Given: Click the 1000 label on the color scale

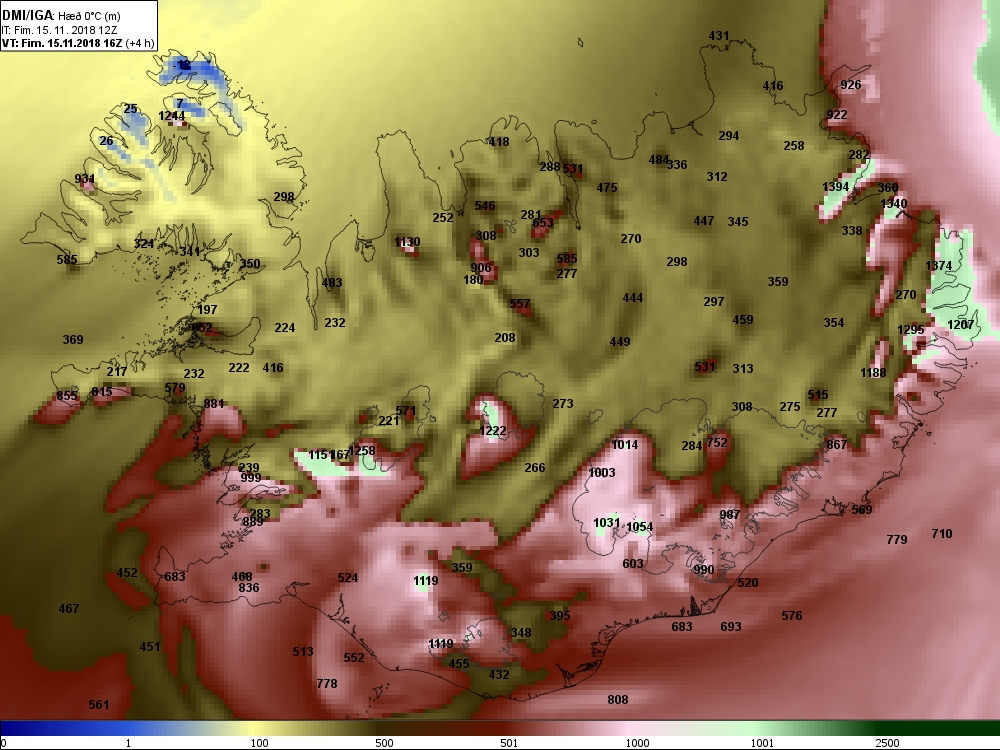Looking at the screenshot, I should [637, 743].
